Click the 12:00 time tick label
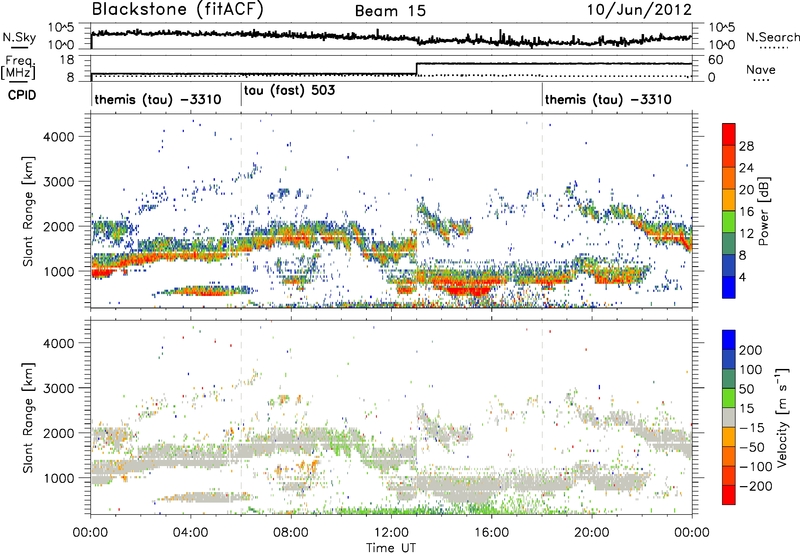Viewport: 800px width, 554px height. tap(391, 533)
